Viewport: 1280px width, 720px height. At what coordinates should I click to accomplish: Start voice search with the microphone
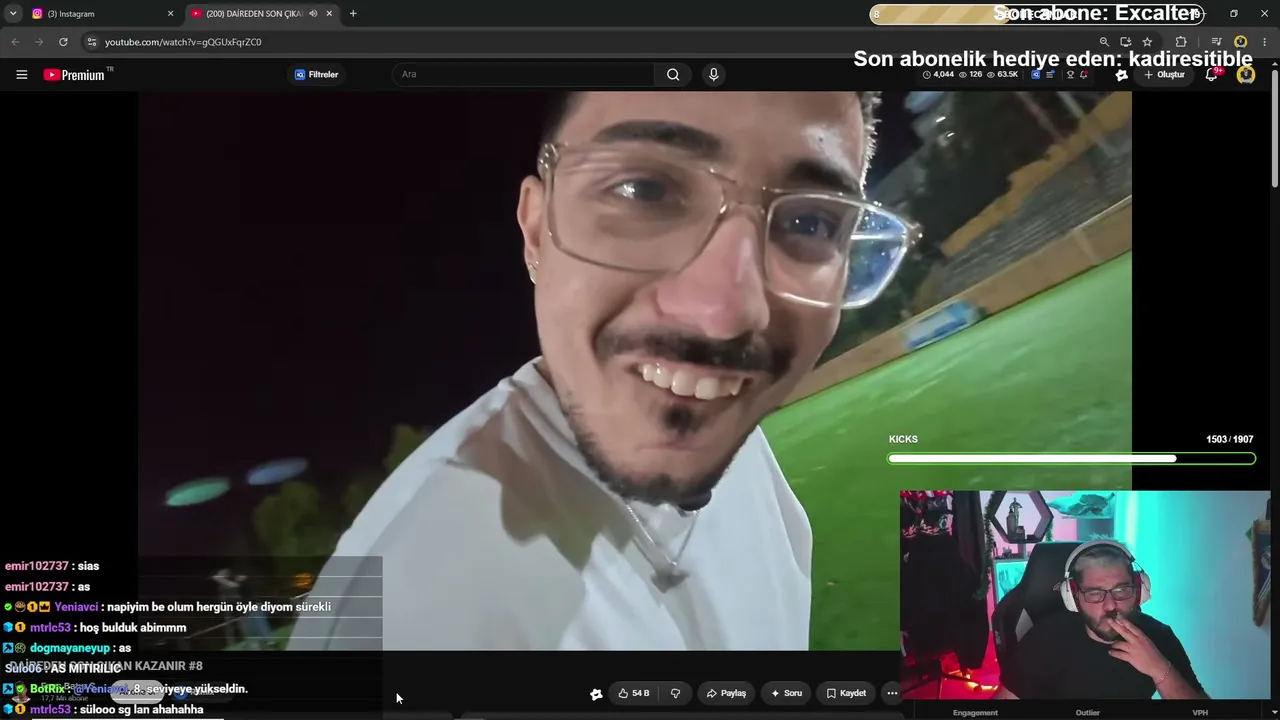tap(713, 75)
